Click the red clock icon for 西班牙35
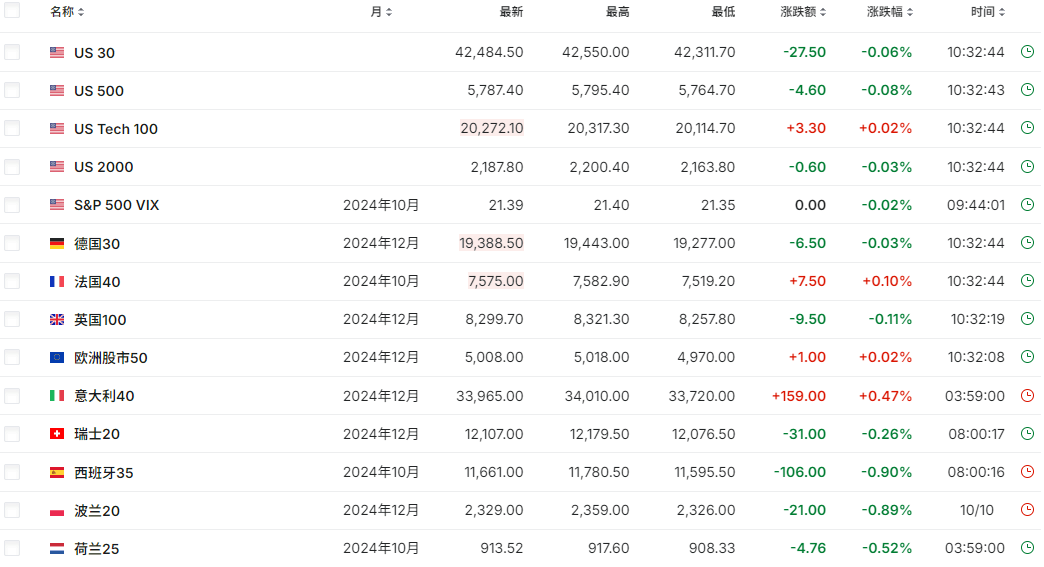 click(x=1026, y=472)
